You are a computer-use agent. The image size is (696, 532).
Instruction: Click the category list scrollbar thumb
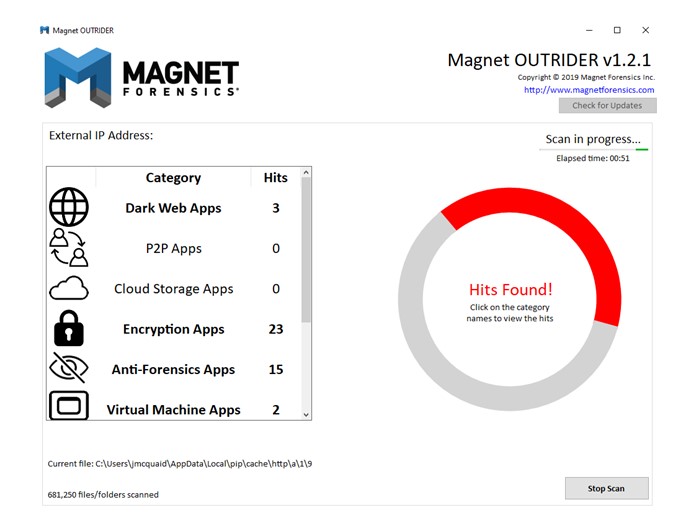[306, 250]
